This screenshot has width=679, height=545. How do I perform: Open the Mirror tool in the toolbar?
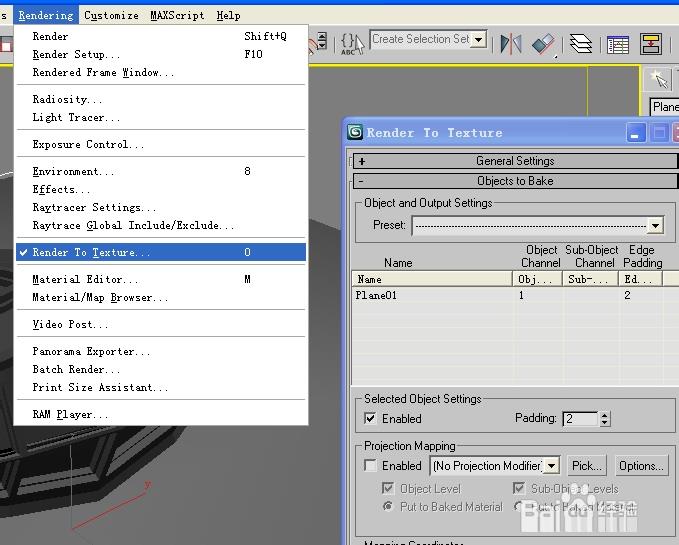[511, 44]
